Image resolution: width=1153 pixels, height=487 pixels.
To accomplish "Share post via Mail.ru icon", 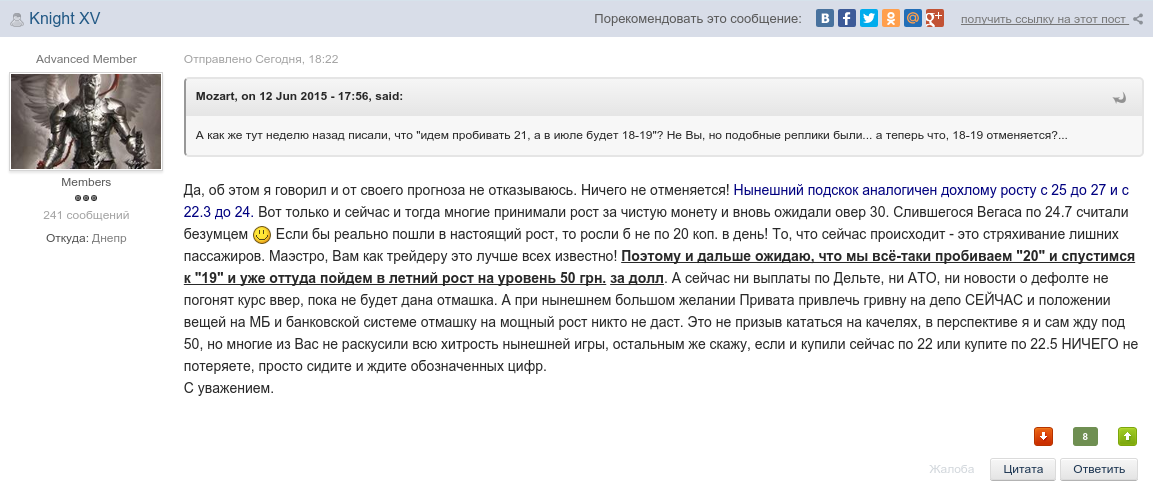I will (913, 18).
